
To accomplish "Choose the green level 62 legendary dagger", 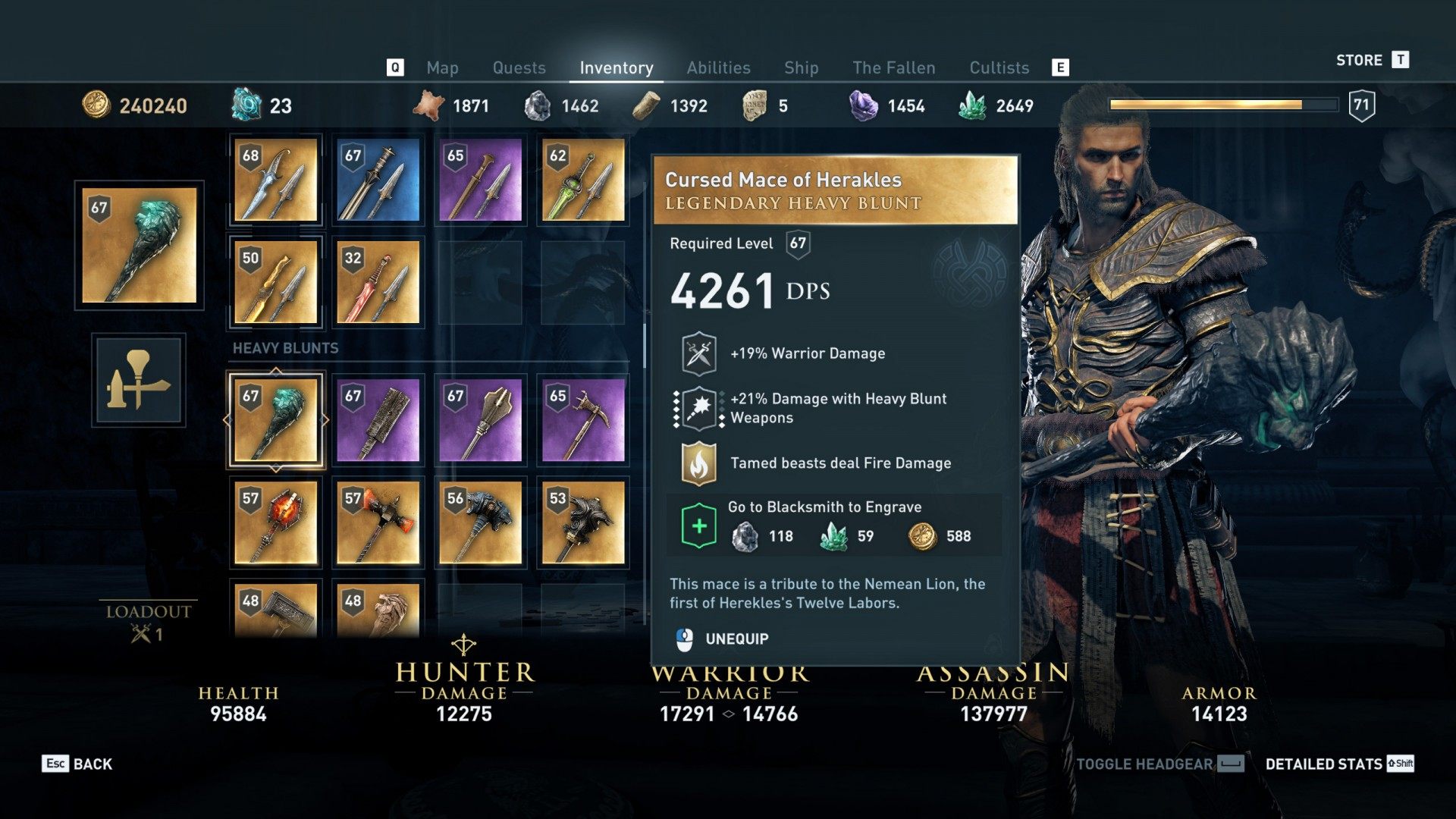I will pos(582,180).
